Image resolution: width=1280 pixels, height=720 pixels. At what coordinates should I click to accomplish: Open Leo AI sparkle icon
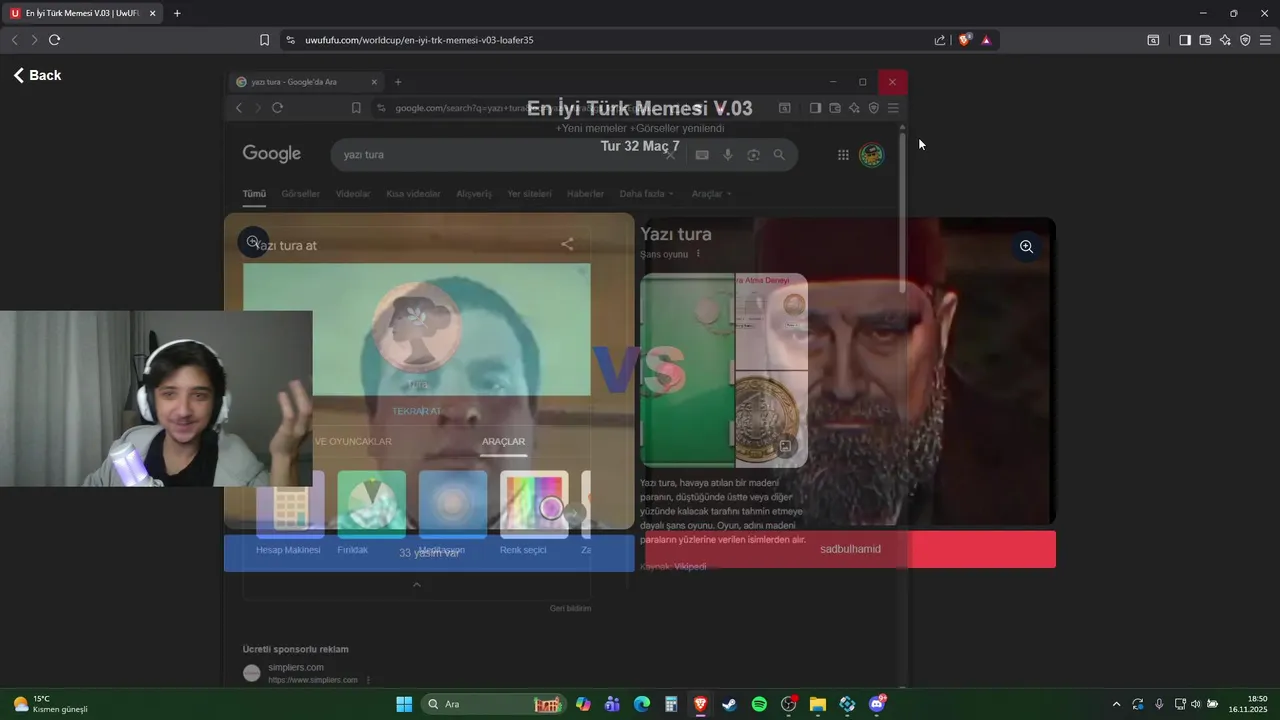pos(1225,40)
